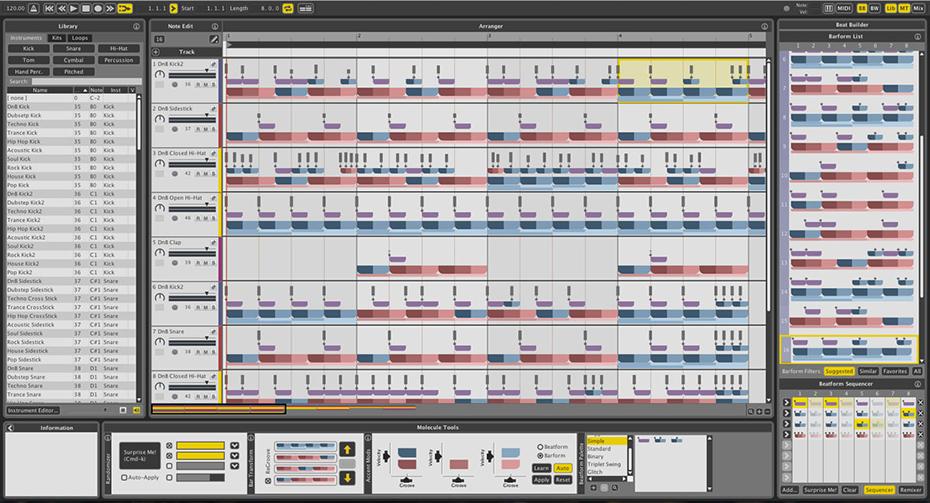Click the Surprise Me! (Cmd-k) button
The height and width of the screenshot is (503, 930).
(x=139, y=456)
